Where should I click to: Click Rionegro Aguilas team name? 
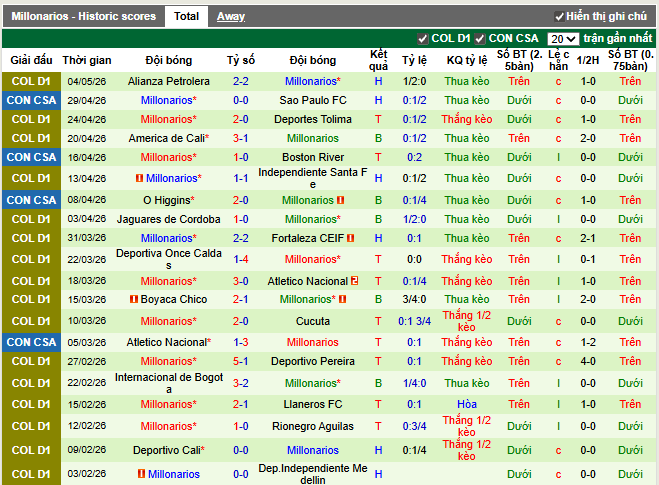[313, 426]
